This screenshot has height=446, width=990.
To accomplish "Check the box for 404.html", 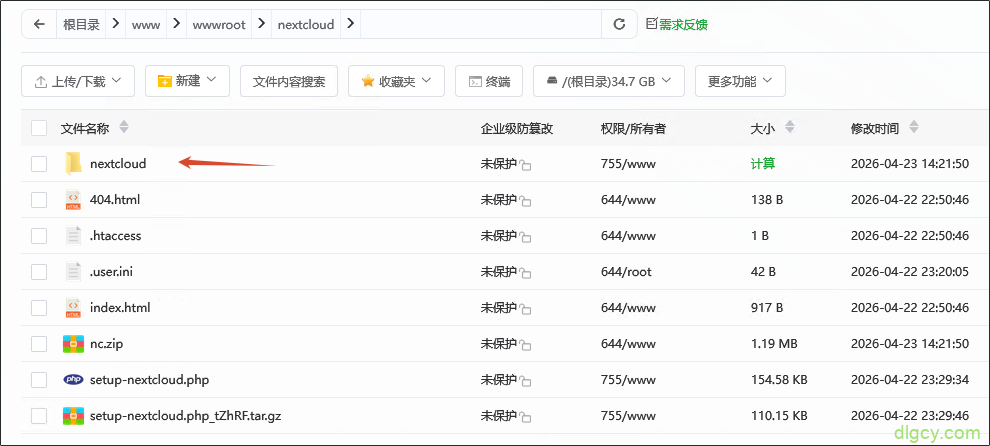I will tap(39, 200).
